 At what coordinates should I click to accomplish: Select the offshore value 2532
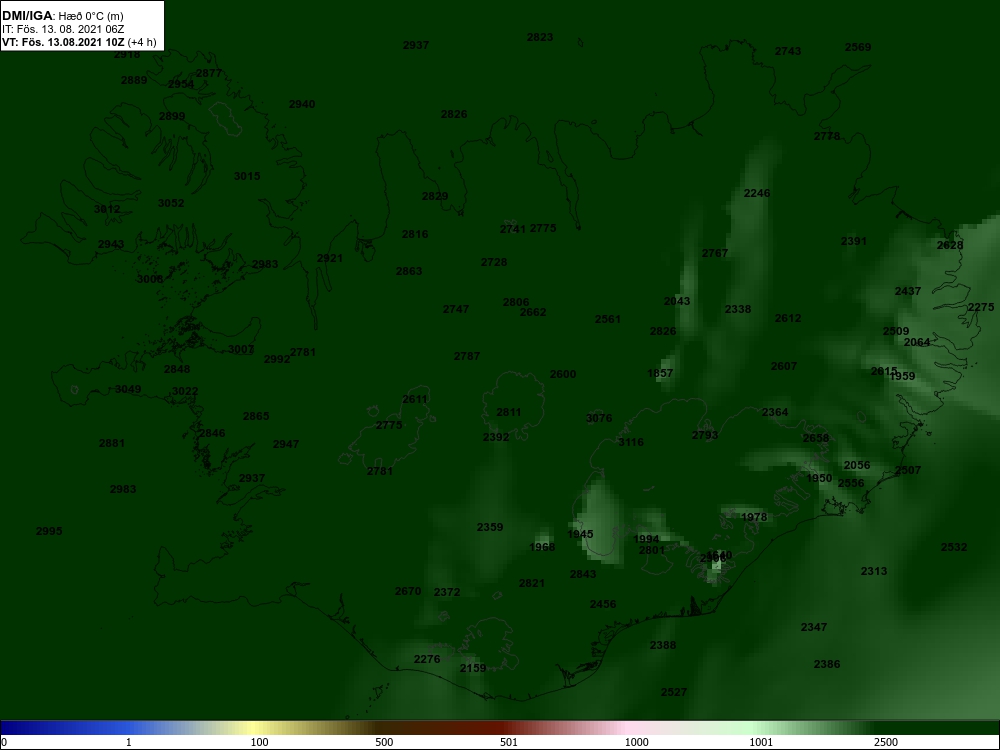[x=954, y=547]
